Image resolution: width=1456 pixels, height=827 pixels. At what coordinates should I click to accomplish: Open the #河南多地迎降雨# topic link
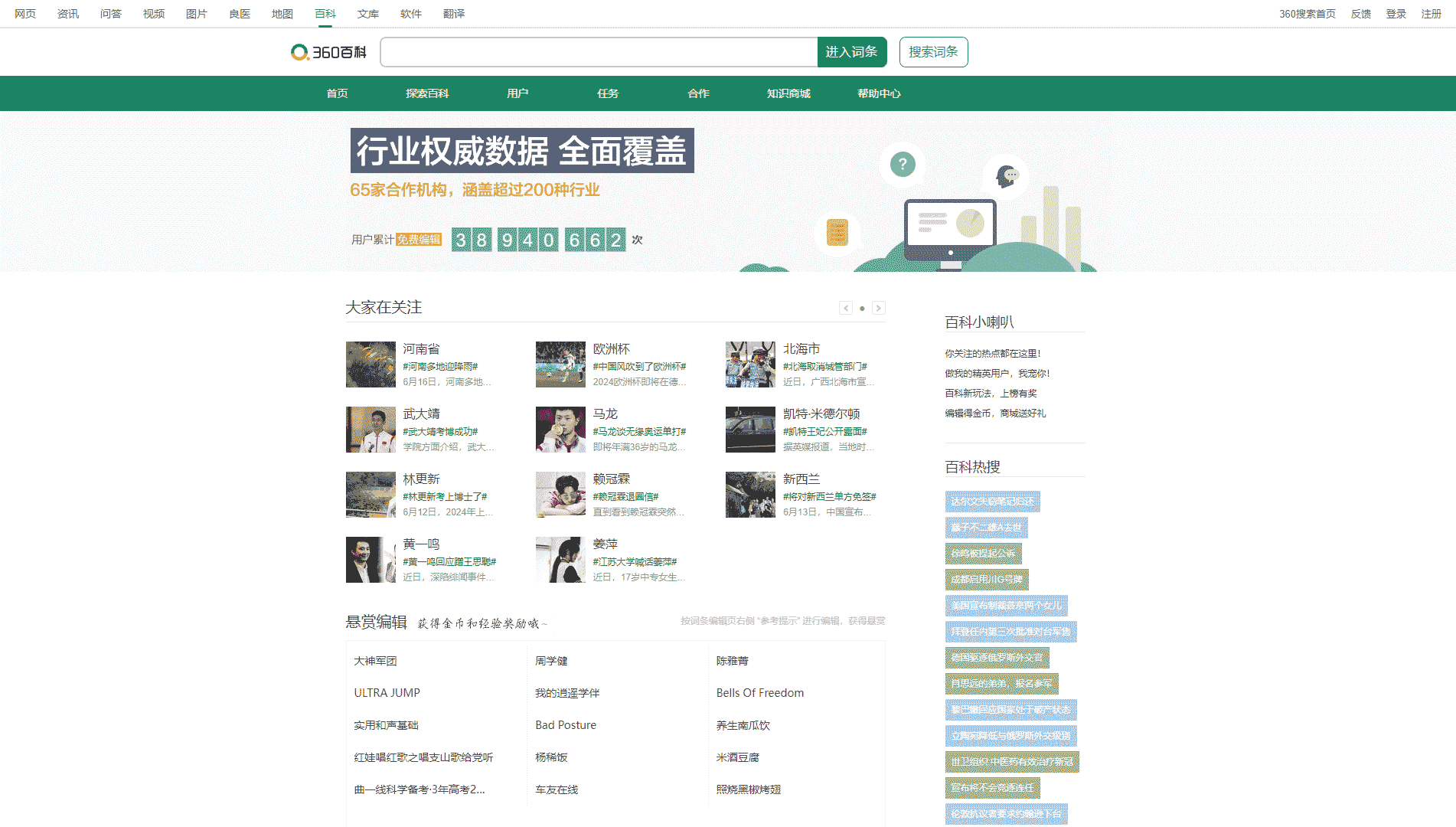(x=440, y=367)
